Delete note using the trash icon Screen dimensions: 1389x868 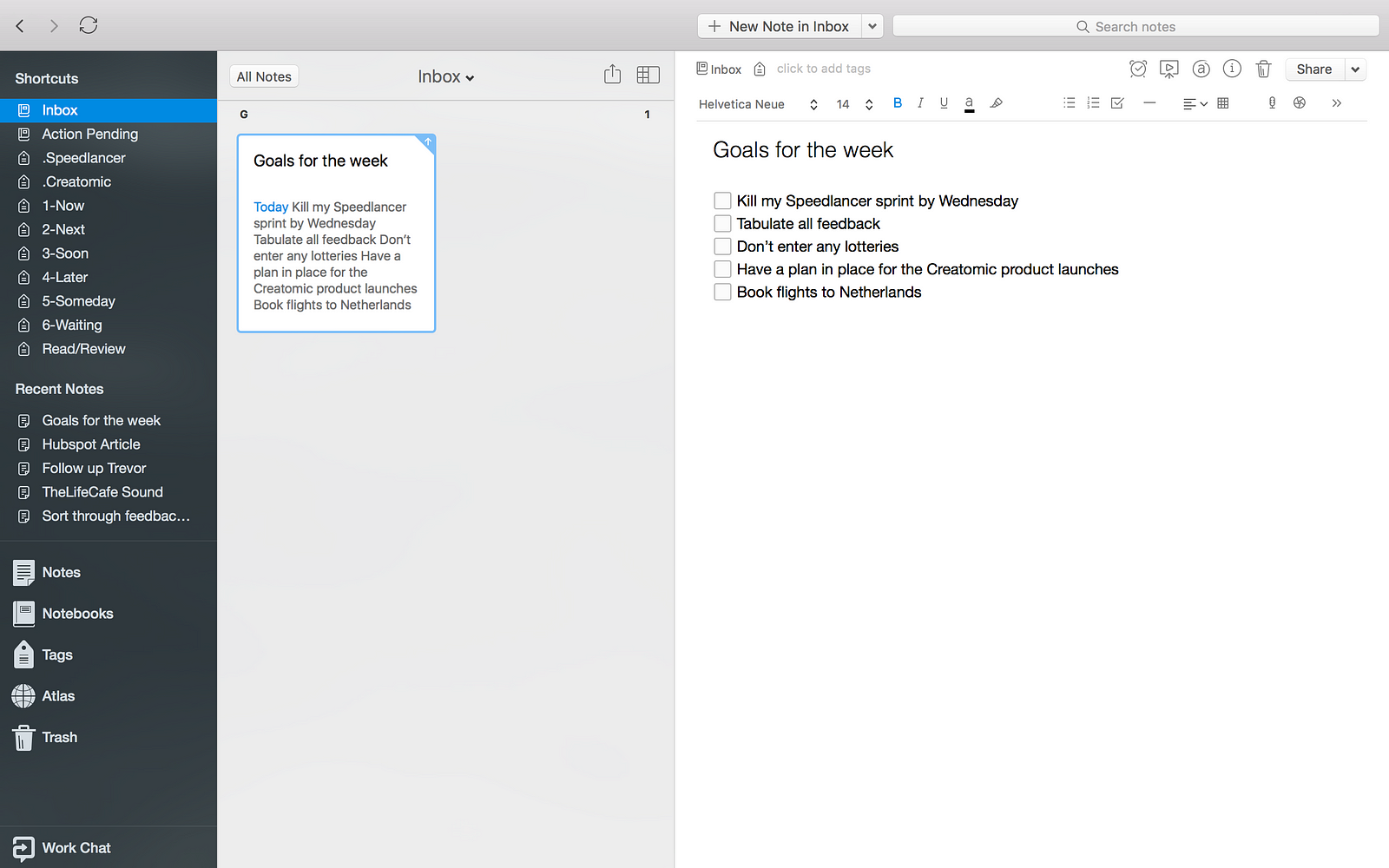pyautogui.click(x=1264, y=69)
